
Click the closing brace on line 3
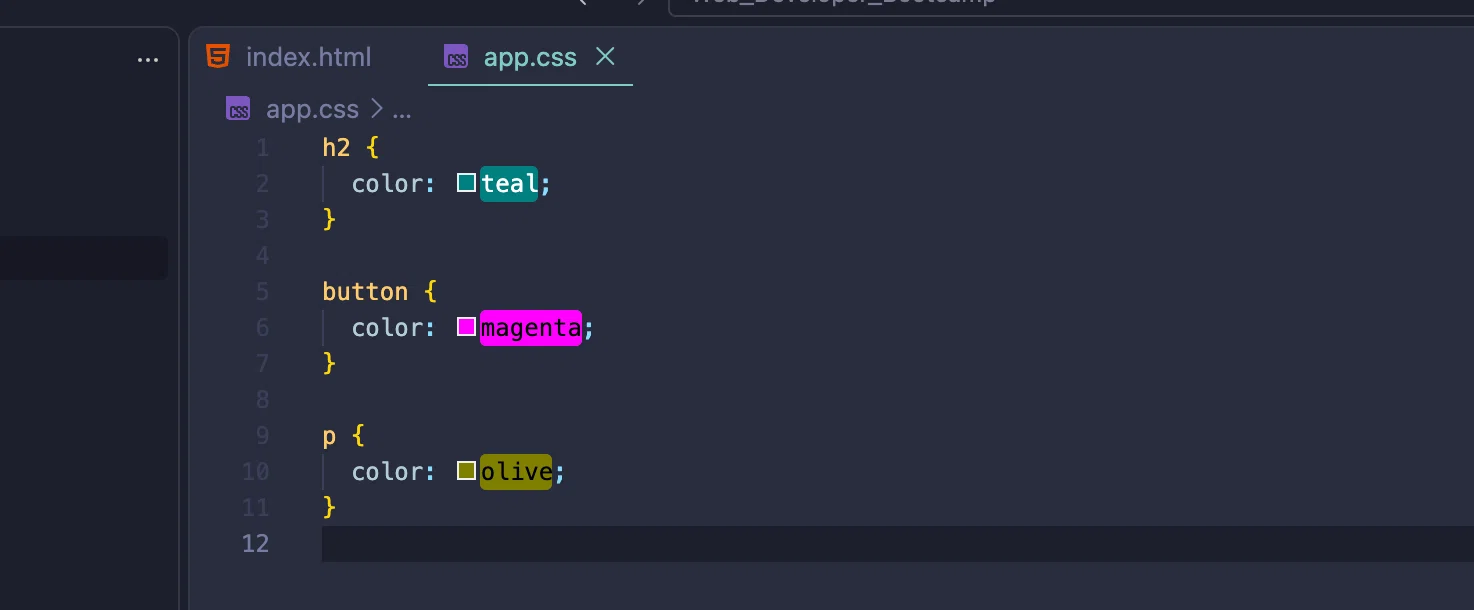[x=329, y=219]
